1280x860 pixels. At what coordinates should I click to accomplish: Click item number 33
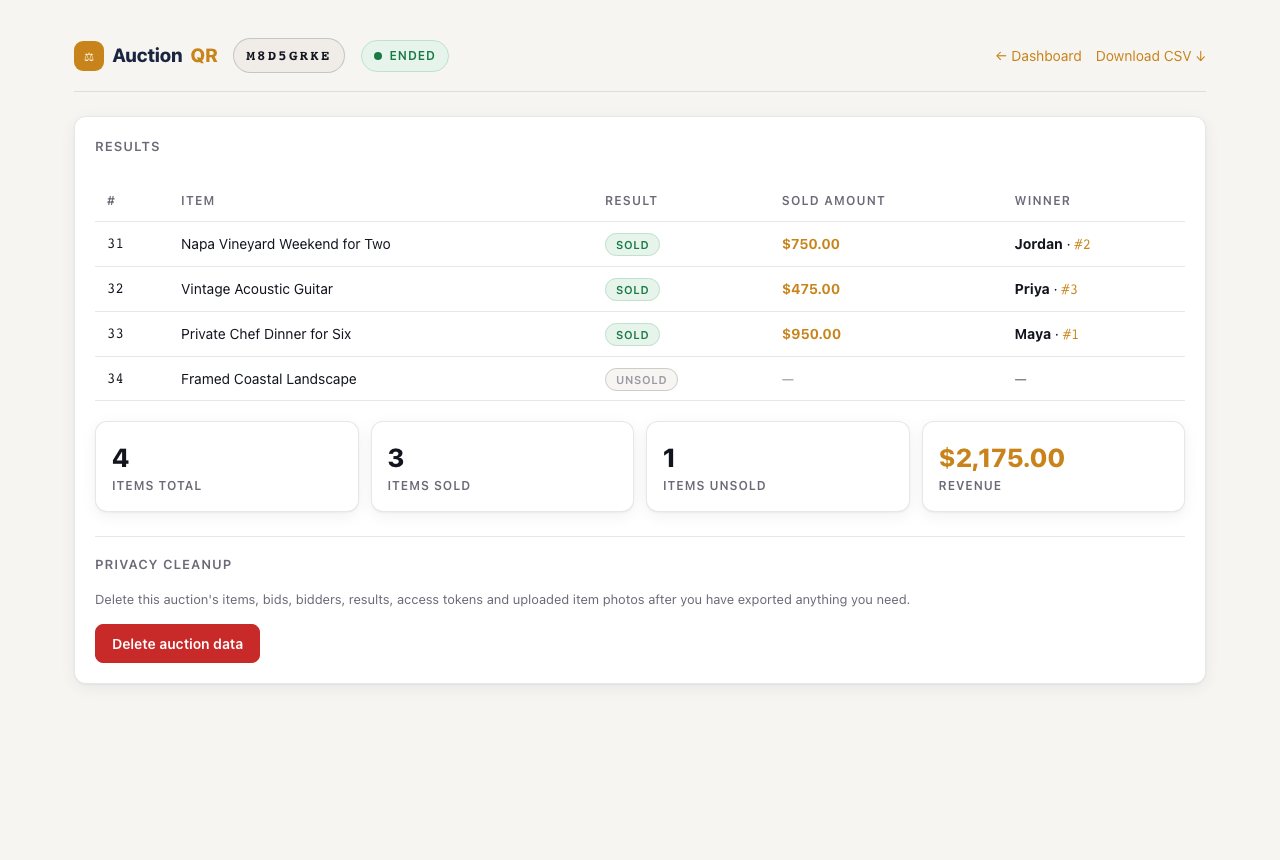115,334
